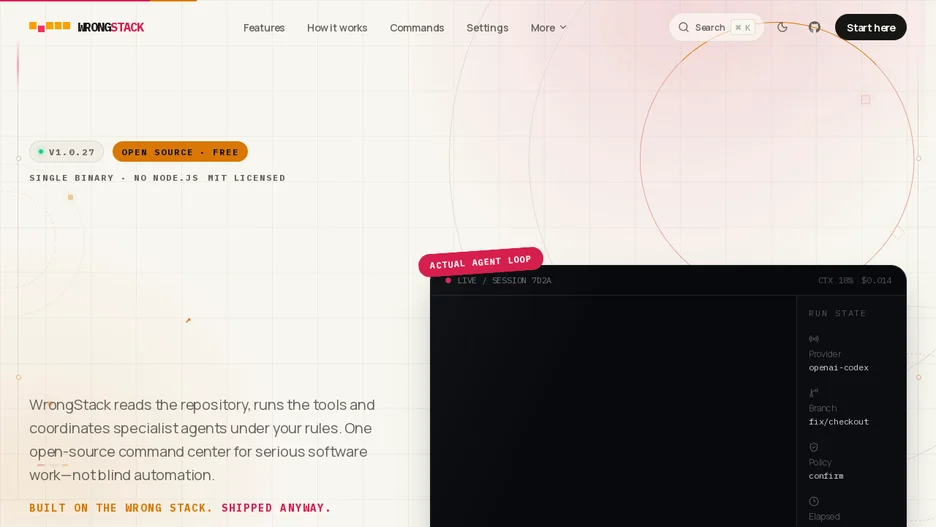Toggle dark mode with moon icon
This screenshot has width=936, height=527.
782,27
